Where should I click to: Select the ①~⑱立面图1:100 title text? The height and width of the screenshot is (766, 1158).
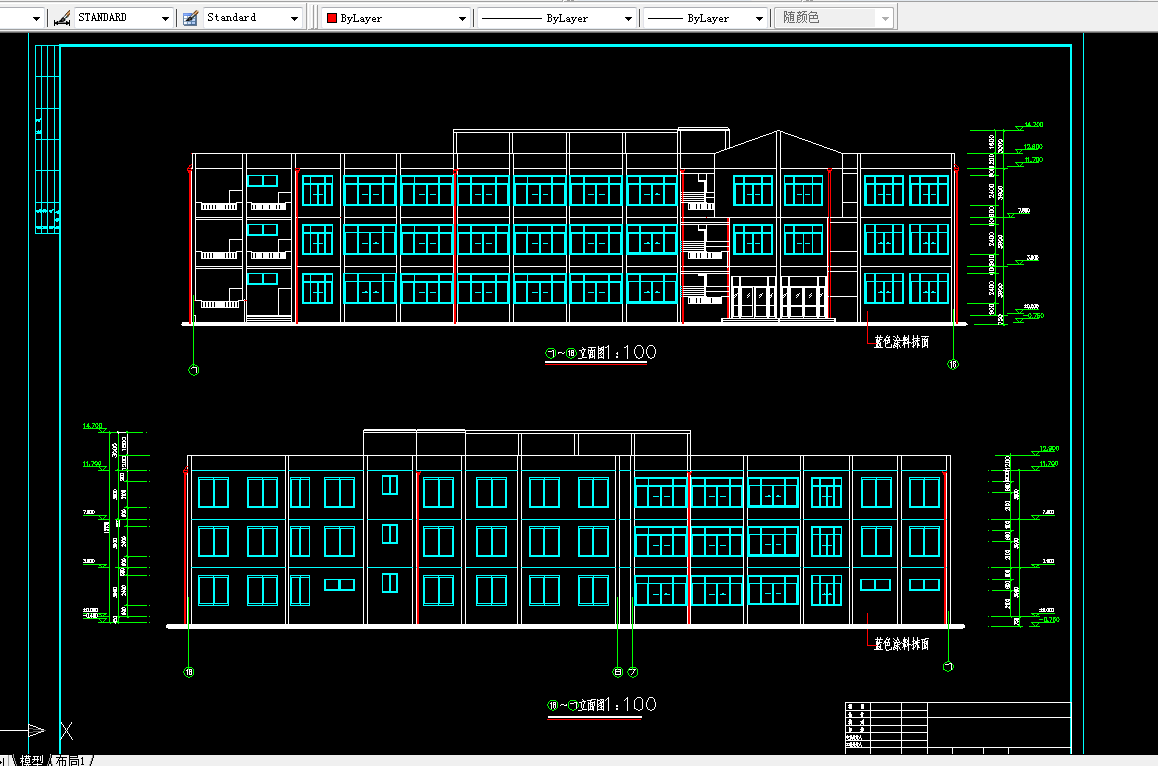click(600, 353)
